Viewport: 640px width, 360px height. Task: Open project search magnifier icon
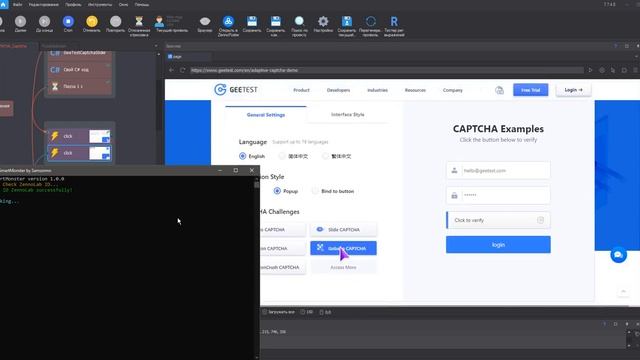coord(299,21)
